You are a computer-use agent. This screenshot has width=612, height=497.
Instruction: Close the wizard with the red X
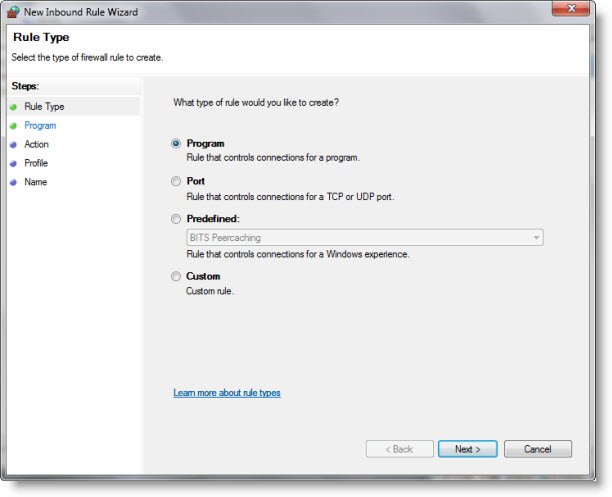(578, 10)
